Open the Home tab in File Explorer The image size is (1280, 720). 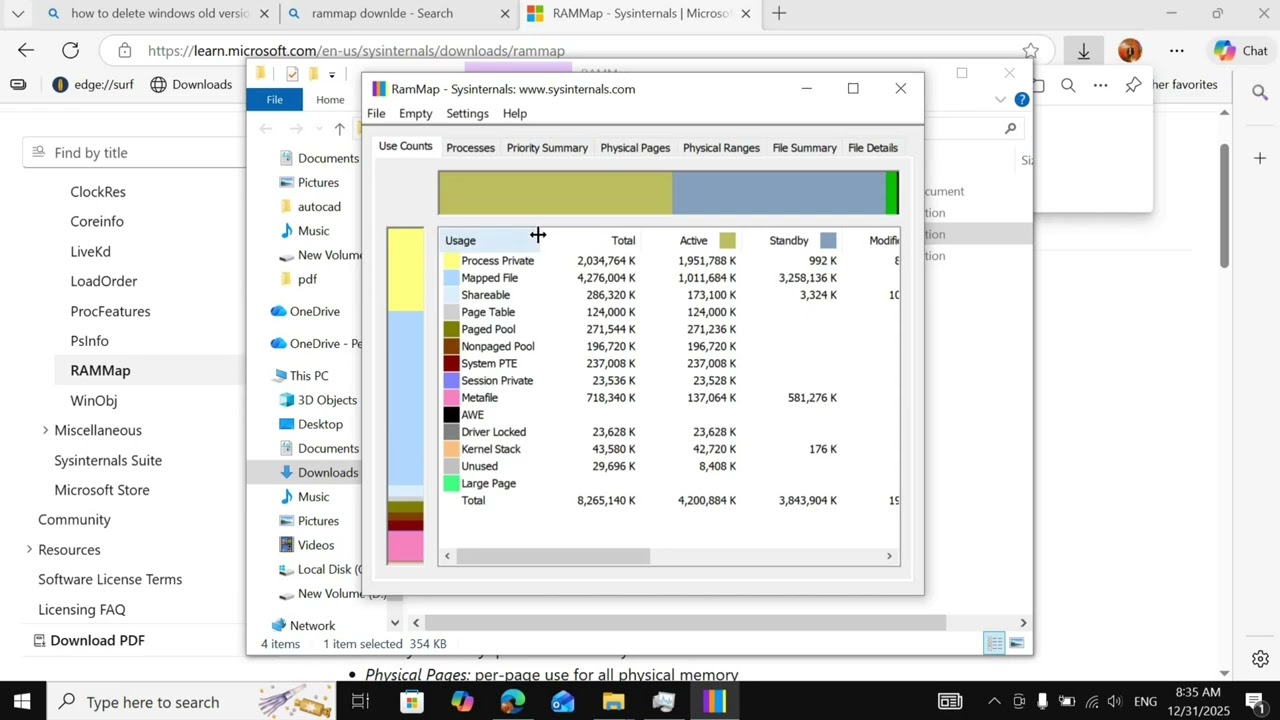(x=330, y=100)
